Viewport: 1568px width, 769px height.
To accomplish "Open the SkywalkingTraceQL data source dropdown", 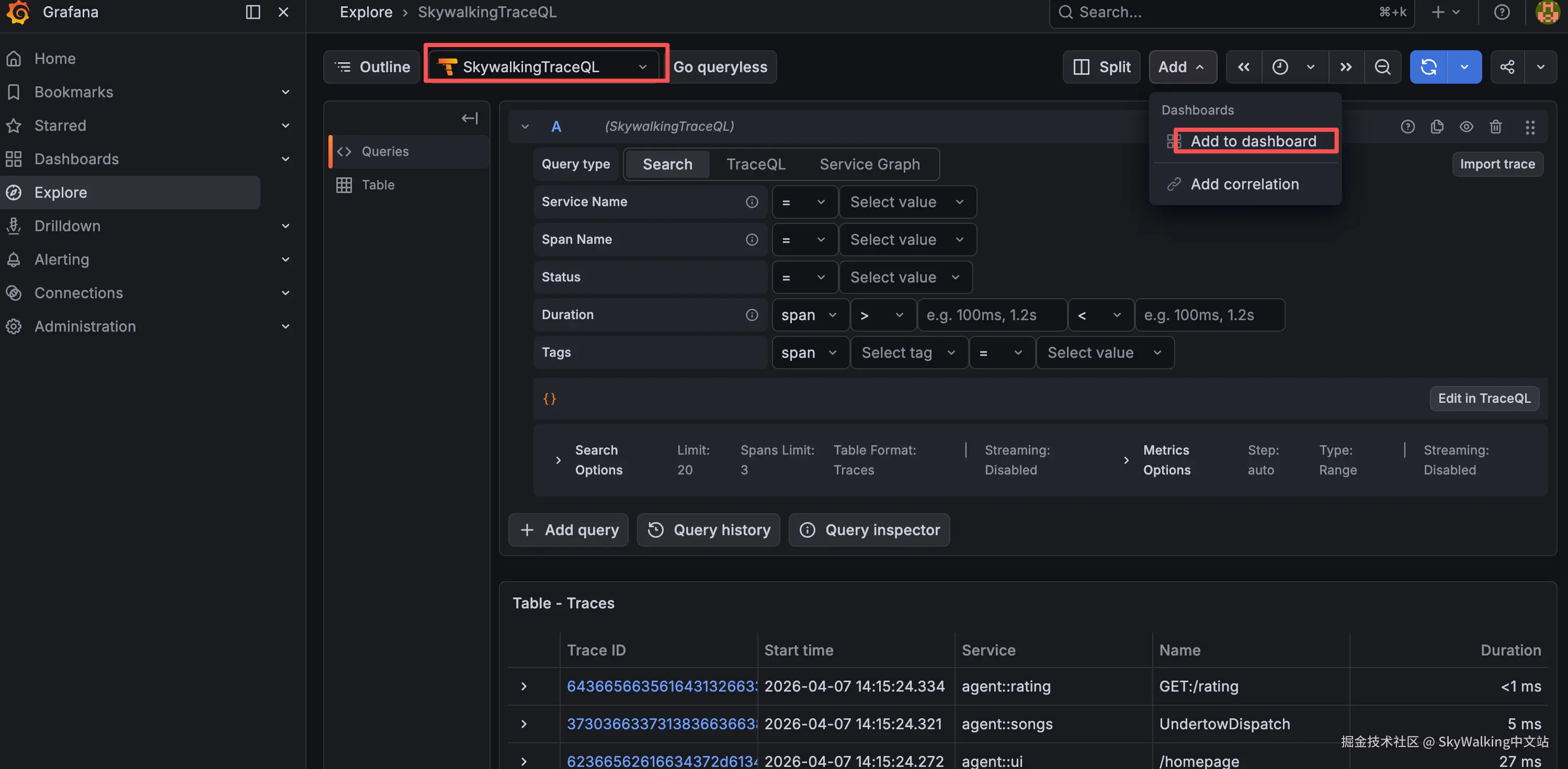I will click(542, 67).
